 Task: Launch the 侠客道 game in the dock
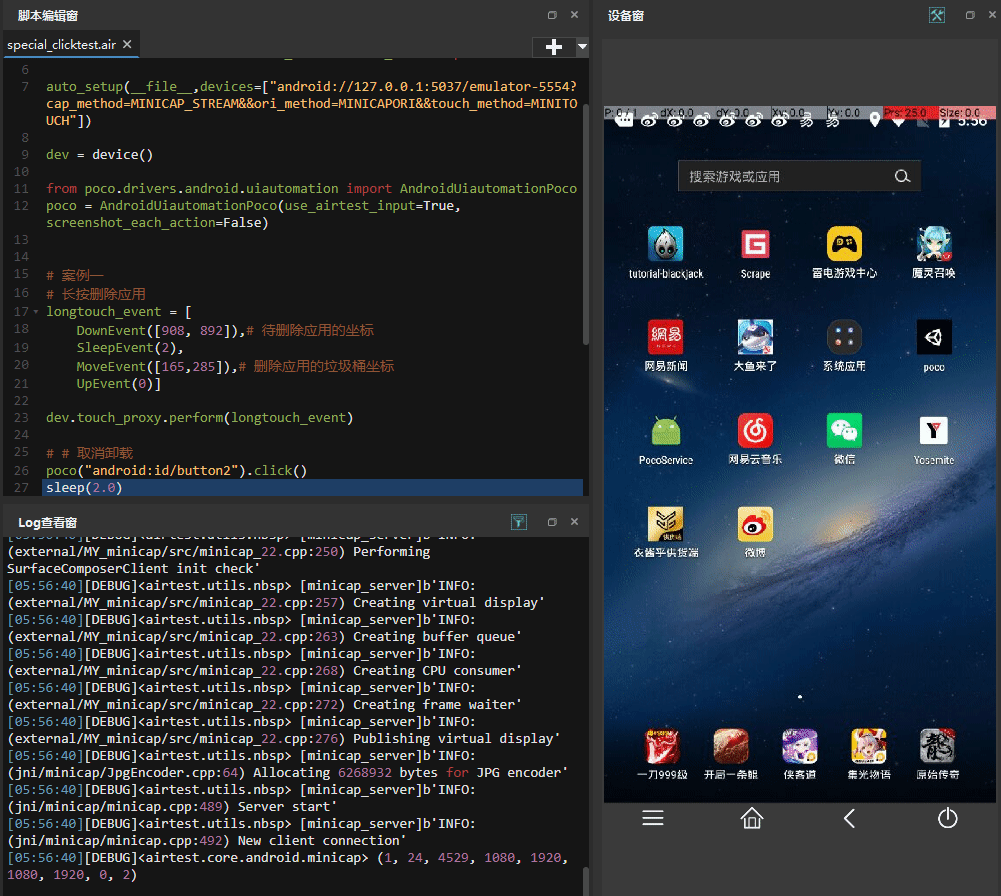(x=800, y=746)
